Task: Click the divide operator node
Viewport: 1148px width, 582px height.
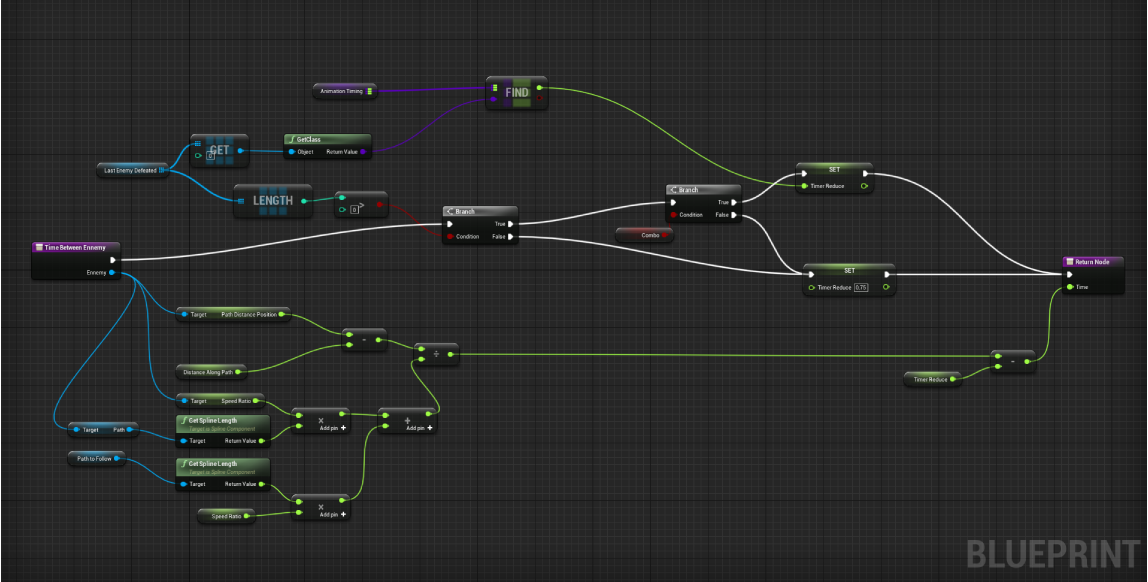Action: click(x=436, y=354)
